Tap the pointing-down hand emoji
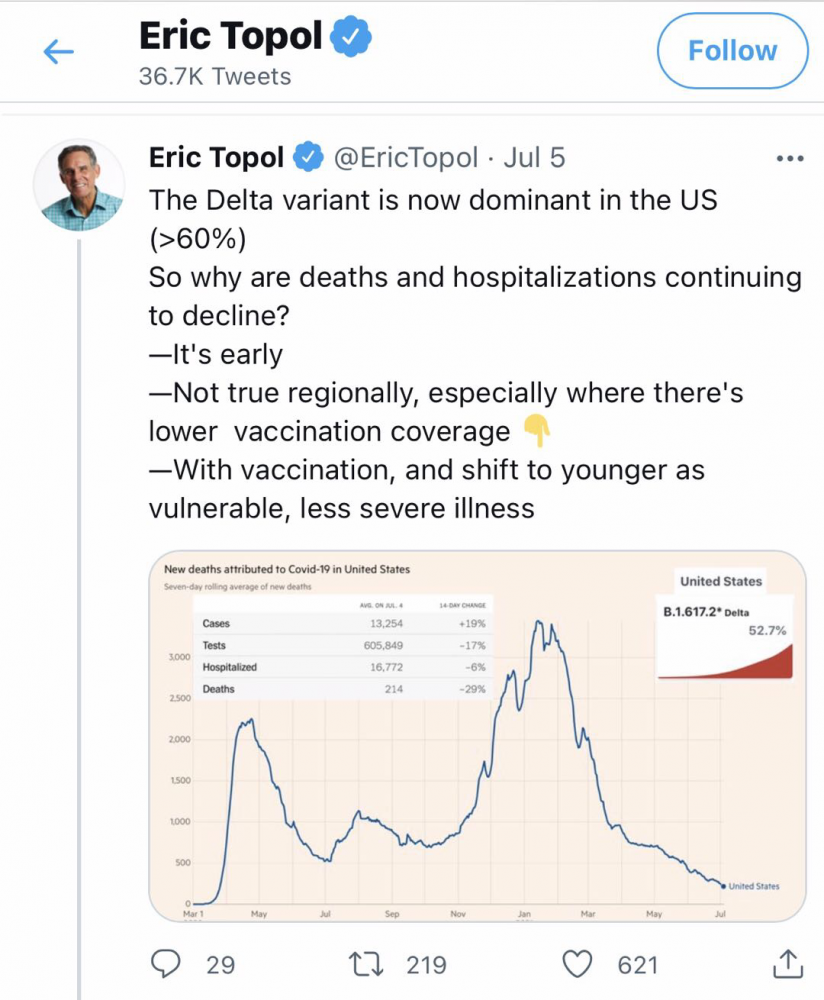824x1000 pixels. (x=537, y=431)
